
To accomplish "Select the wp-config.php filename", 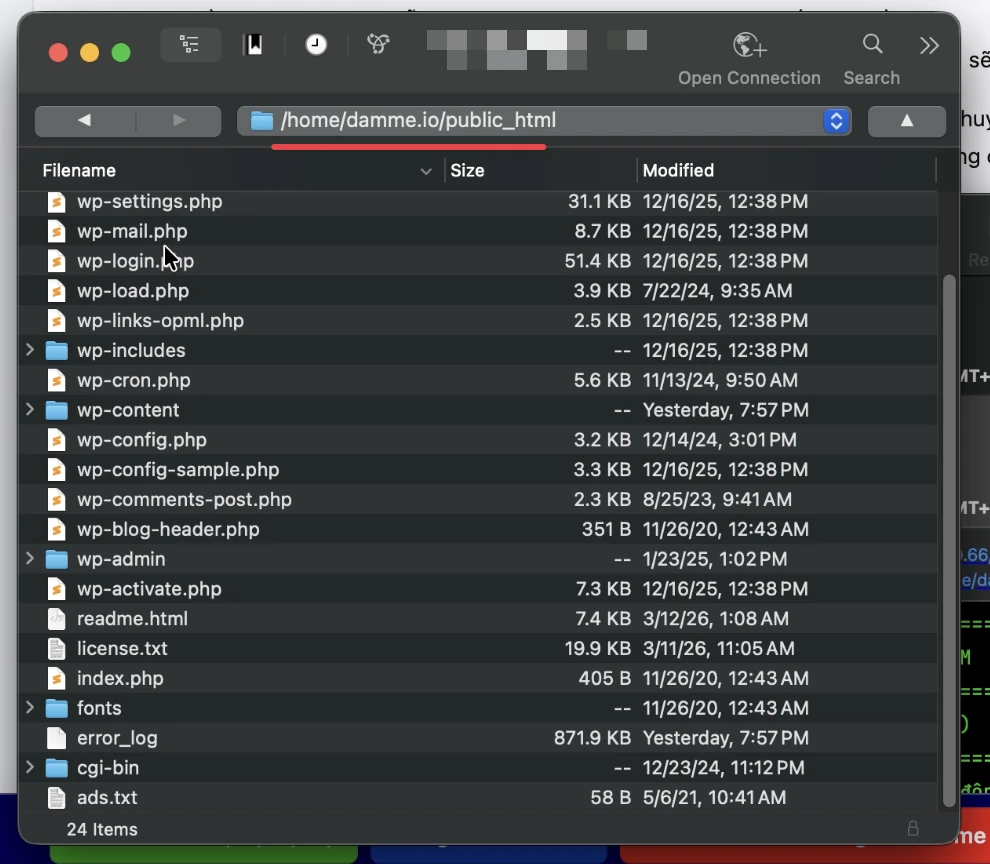I will coord(141,440).
